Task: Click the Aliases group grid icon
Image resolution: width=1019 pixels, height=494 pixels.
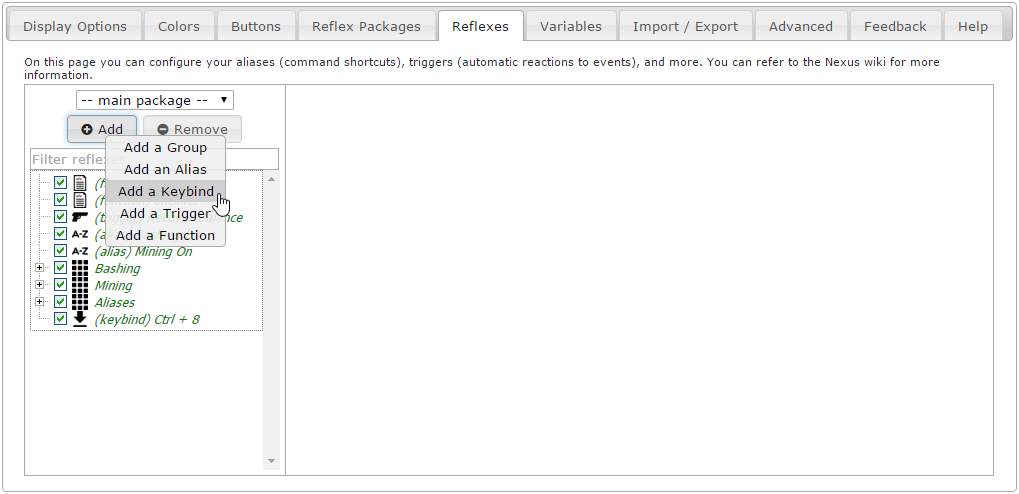Action: [x=80, y=302]
